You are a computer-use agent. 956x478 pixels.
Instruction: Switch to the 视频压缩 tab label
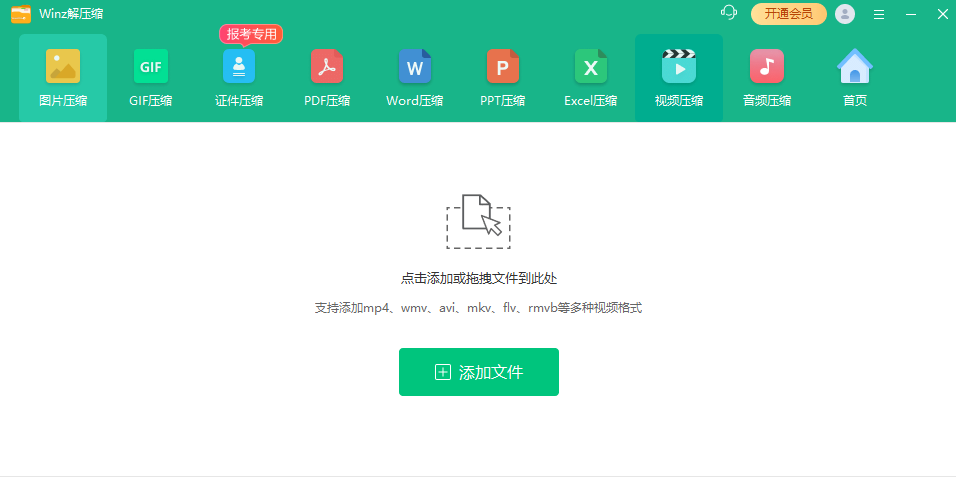coord(679,101)
